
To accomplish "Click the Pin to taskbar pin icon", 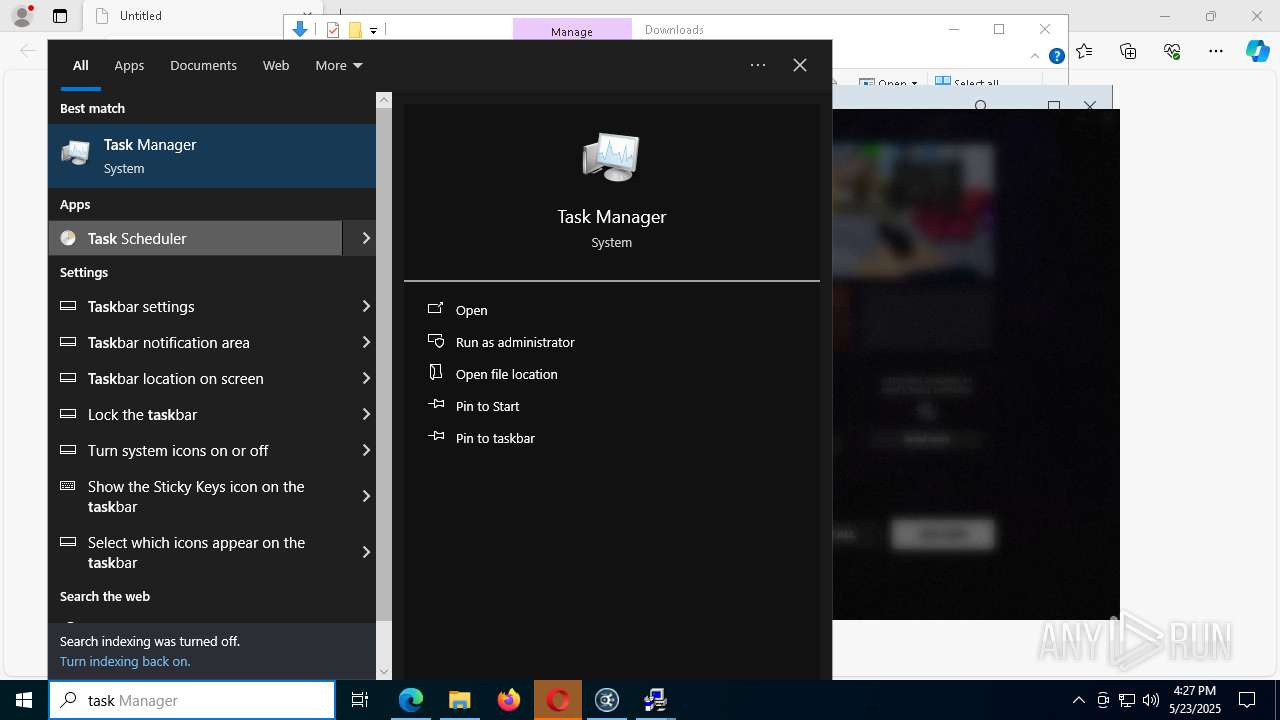I will click(x=436, y=437).
